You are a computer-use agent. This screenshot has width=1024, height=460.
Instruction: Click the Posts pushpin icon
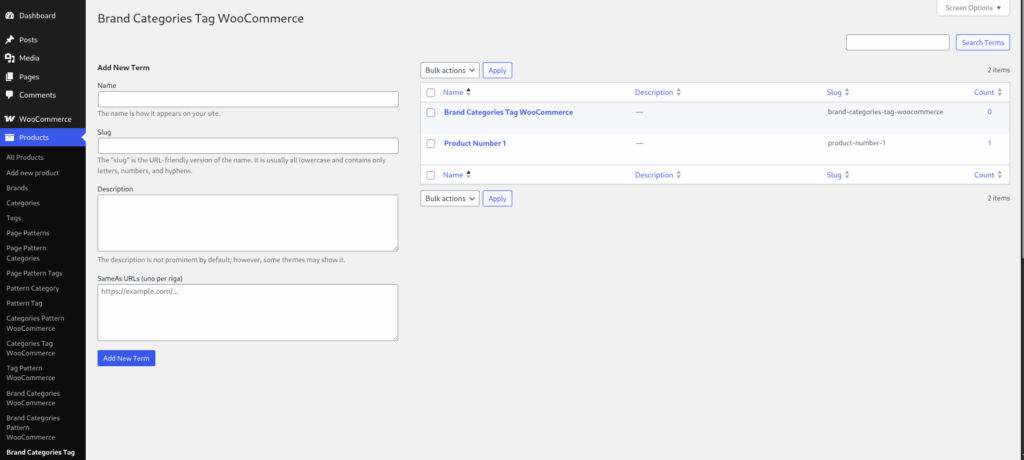[x=10, y=40]
